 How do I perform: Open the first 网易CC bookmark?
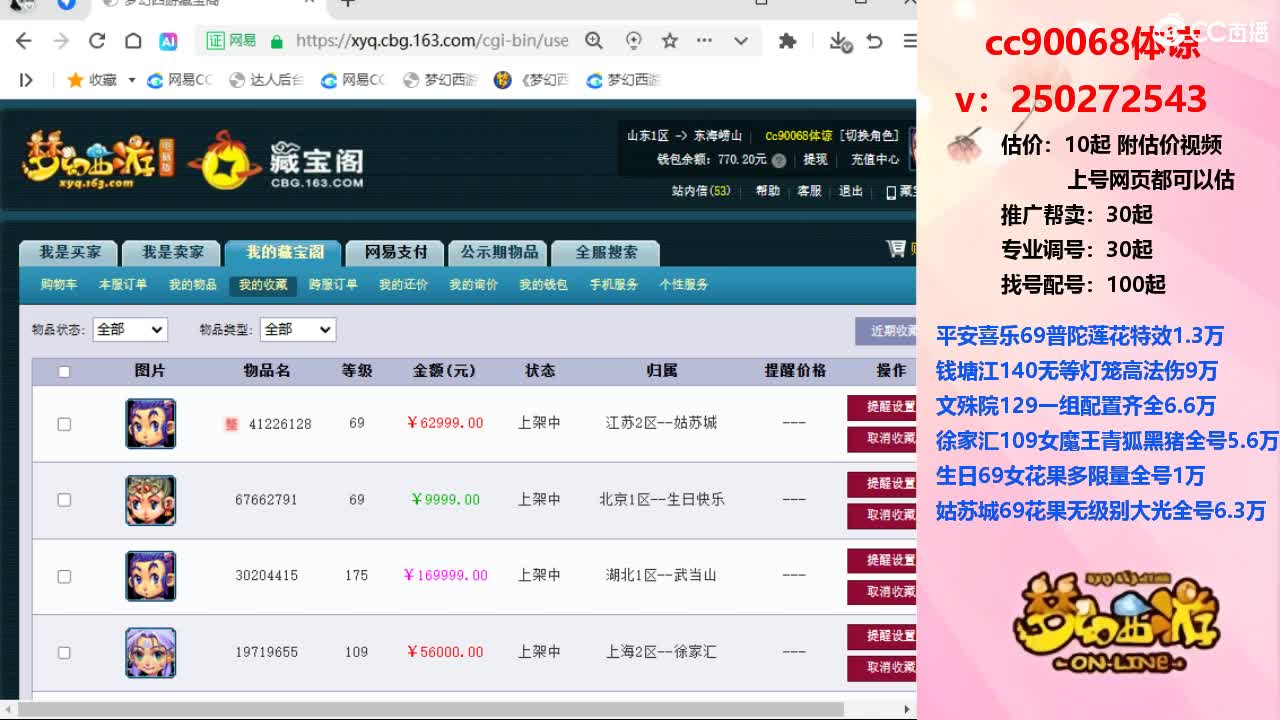pos(180,80)
